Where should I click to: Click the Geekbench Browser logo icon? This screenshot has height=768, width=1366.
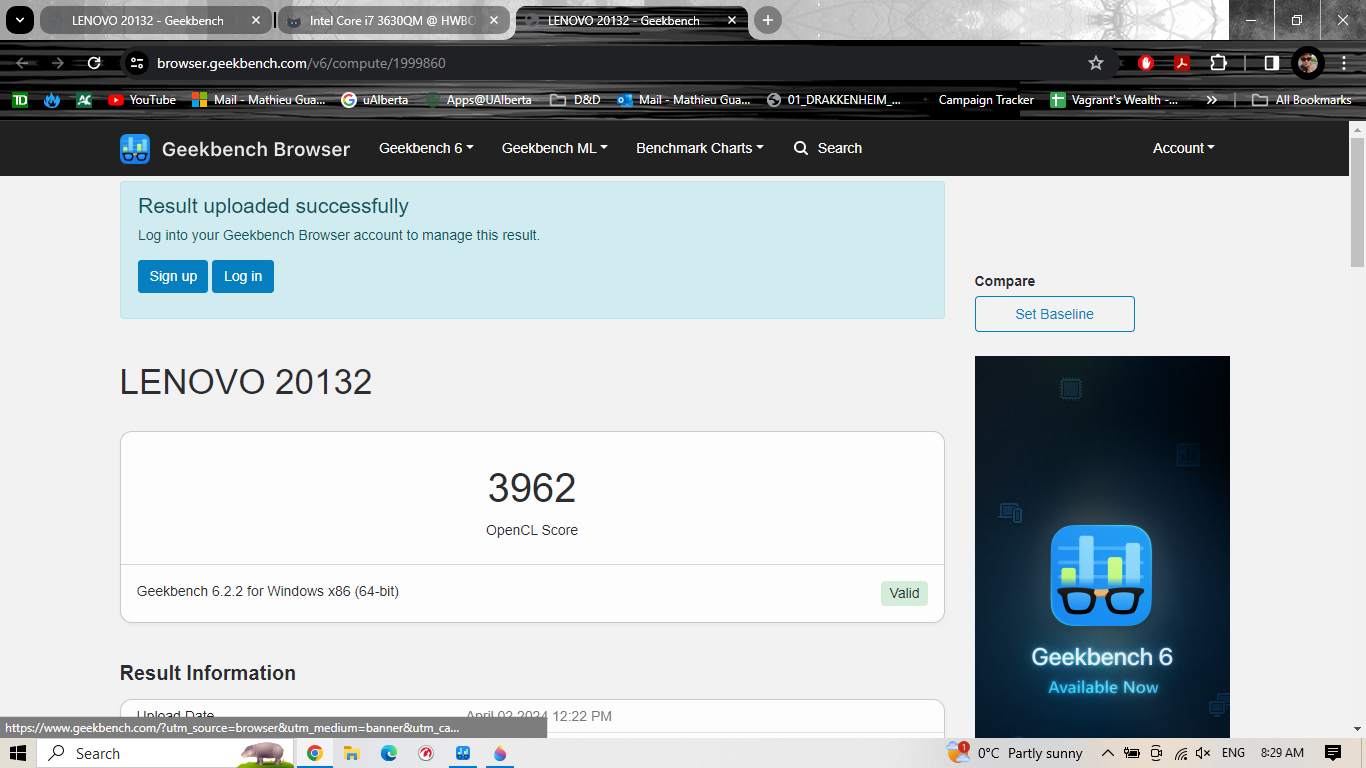pos(134,149)
